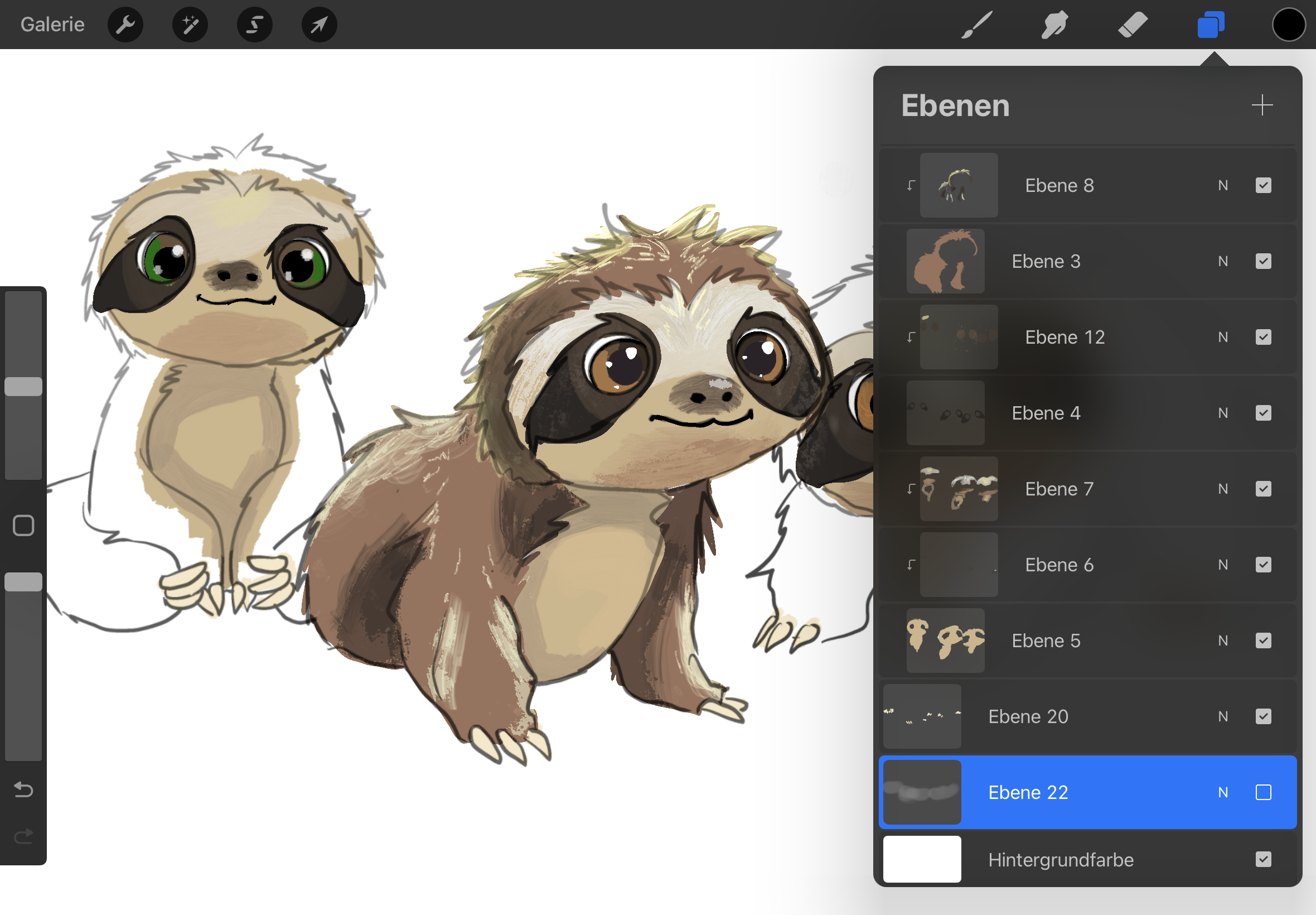Select the Eraser tool
1316x915 pixels.
(1133, 25)
